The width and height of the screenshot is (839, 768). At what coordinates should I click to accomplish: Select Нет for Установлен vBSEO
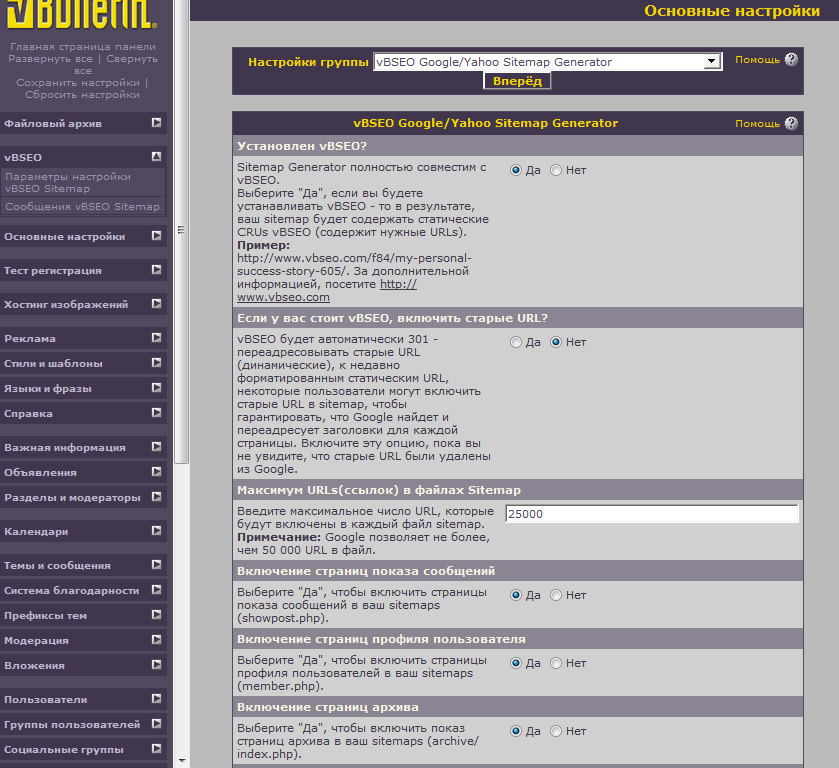[556, 170]
